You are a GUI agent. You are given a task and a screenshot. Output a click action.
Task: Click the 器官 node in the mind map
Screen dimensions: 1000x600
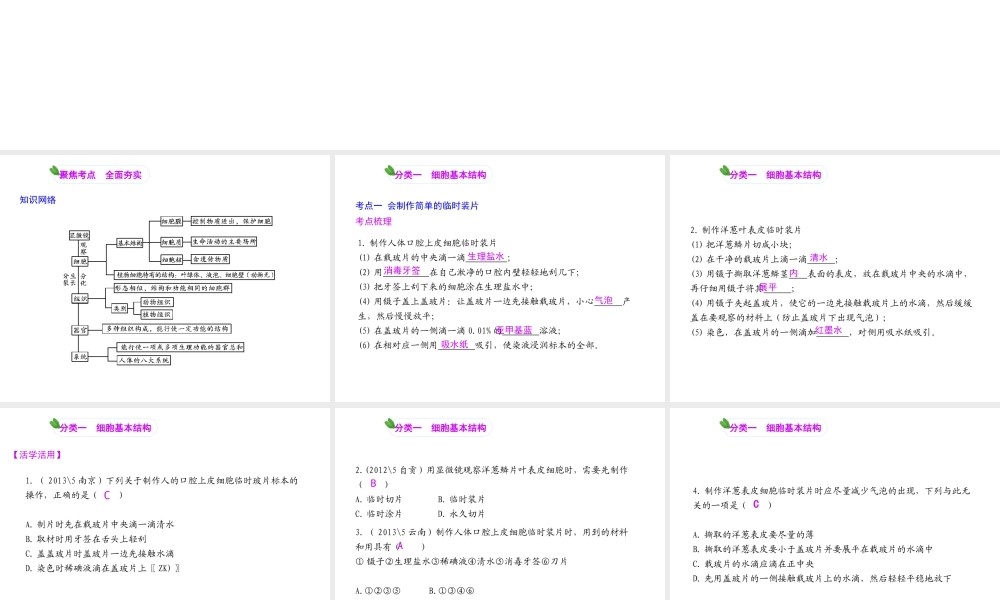[80, 330]
